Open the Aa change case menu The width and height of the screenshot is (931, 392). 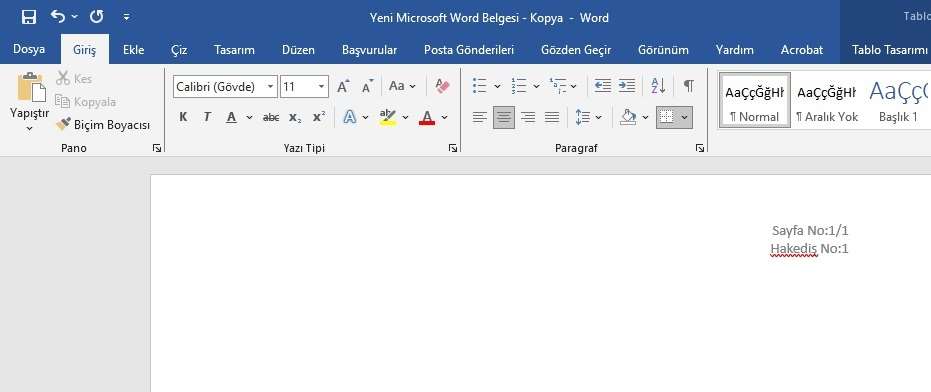point(402,86)
